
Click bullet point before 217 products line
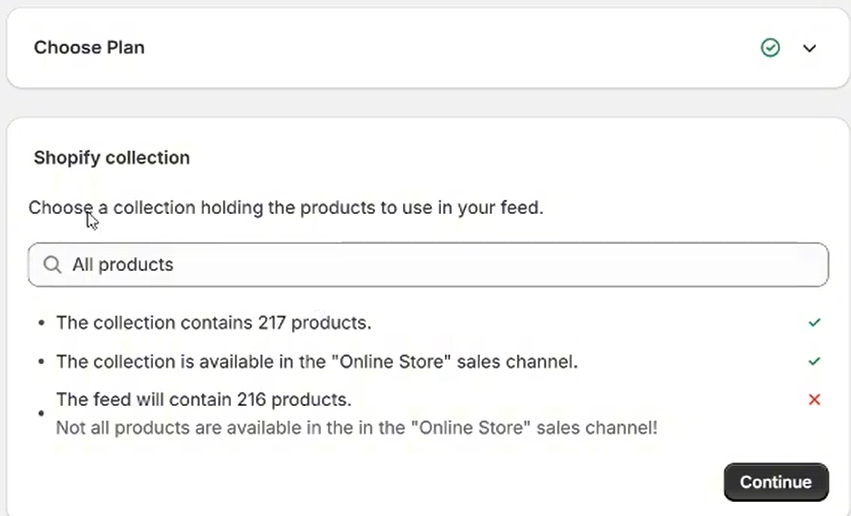point(41,324)
